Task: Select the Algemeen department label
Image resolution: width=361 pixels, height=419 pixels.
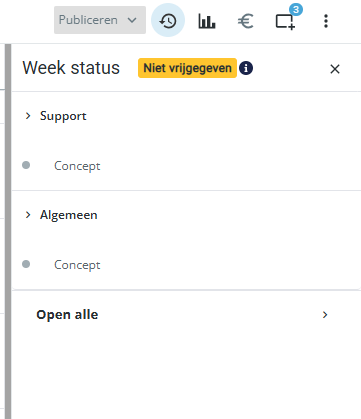Action: pos(69,215)
